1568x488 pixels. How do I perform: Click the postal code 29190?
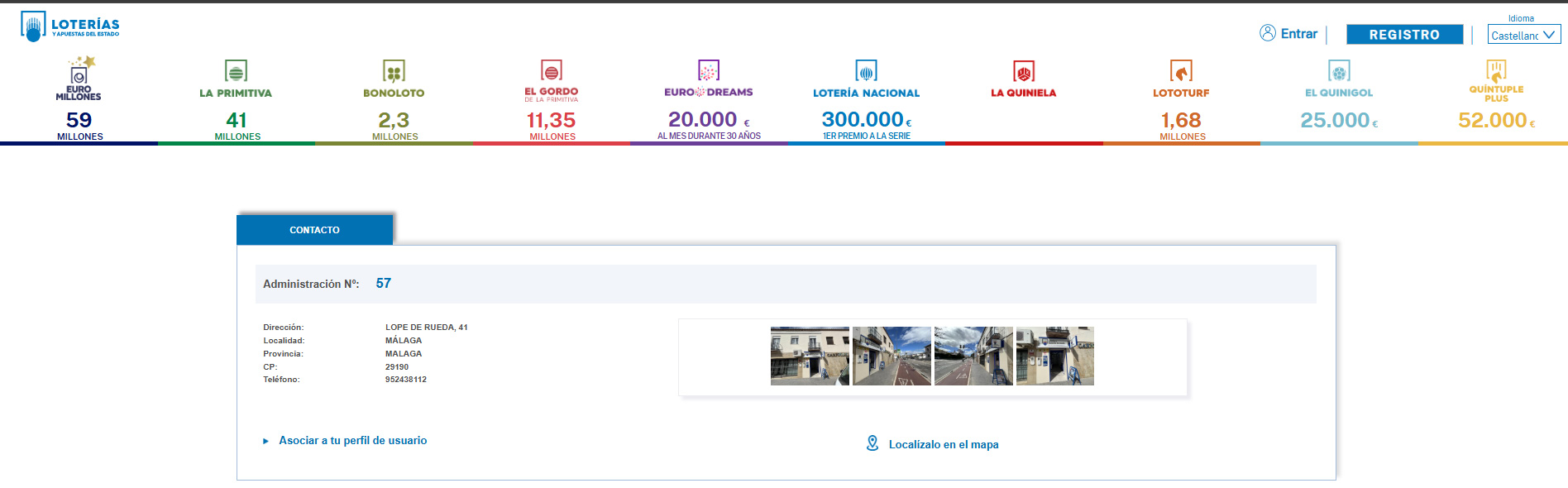pos(397,367)
